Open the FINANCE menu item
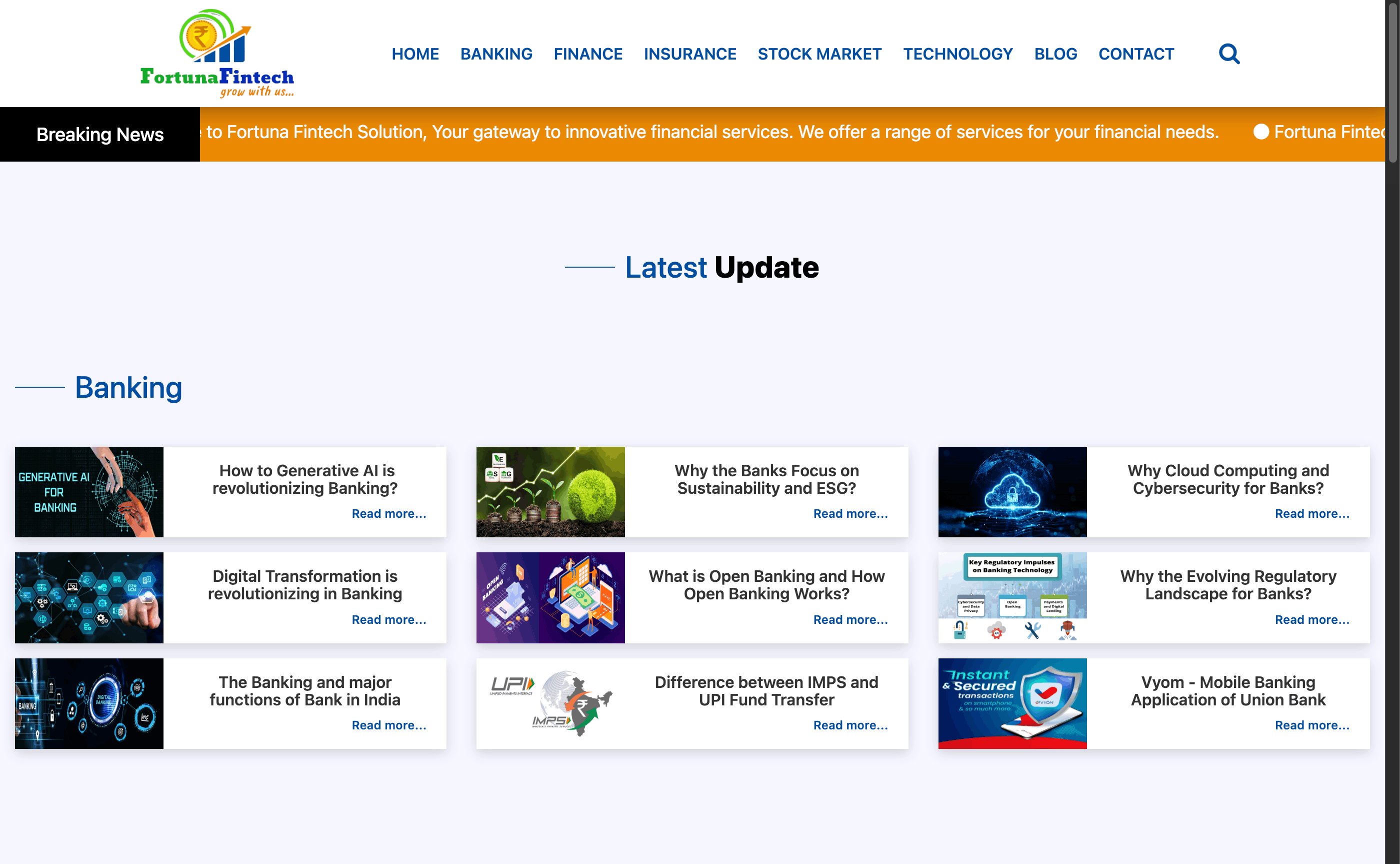The height and width of the screenshot is (864, 1400). (x=588, y=54)
